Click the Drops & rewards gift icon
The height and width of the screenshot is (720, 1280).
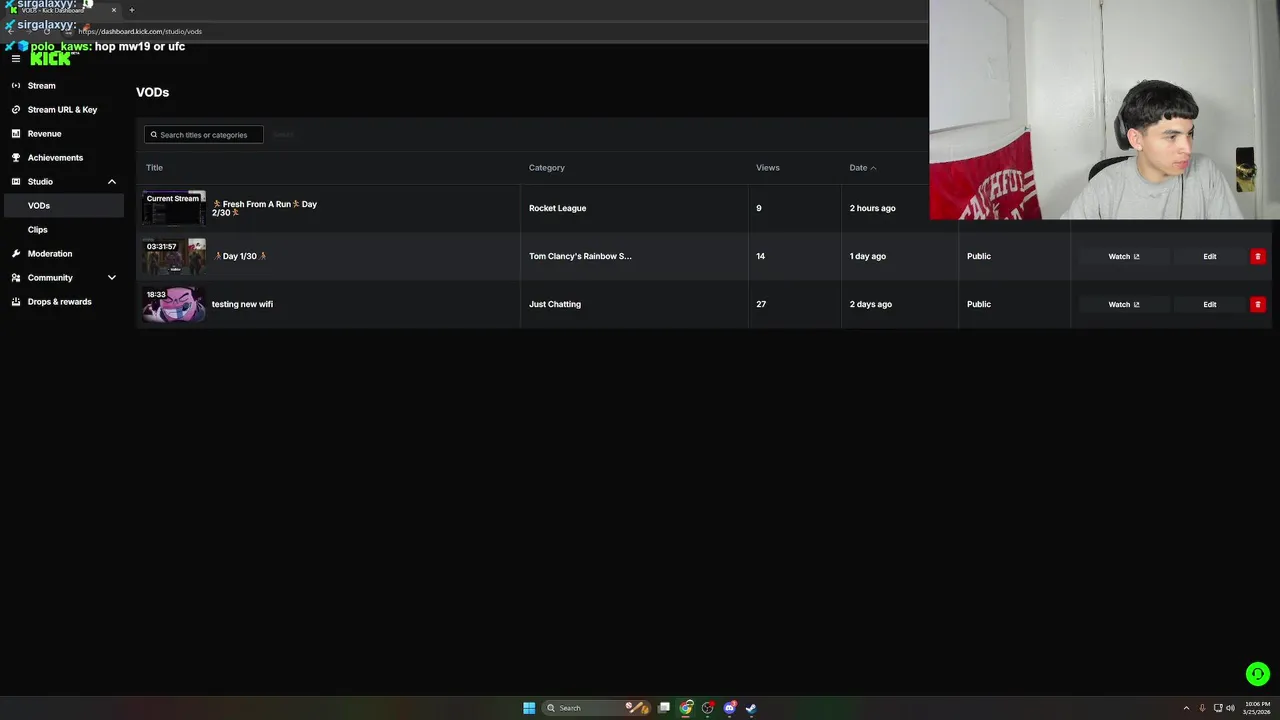pyautogui.click(x=16, y=302)
